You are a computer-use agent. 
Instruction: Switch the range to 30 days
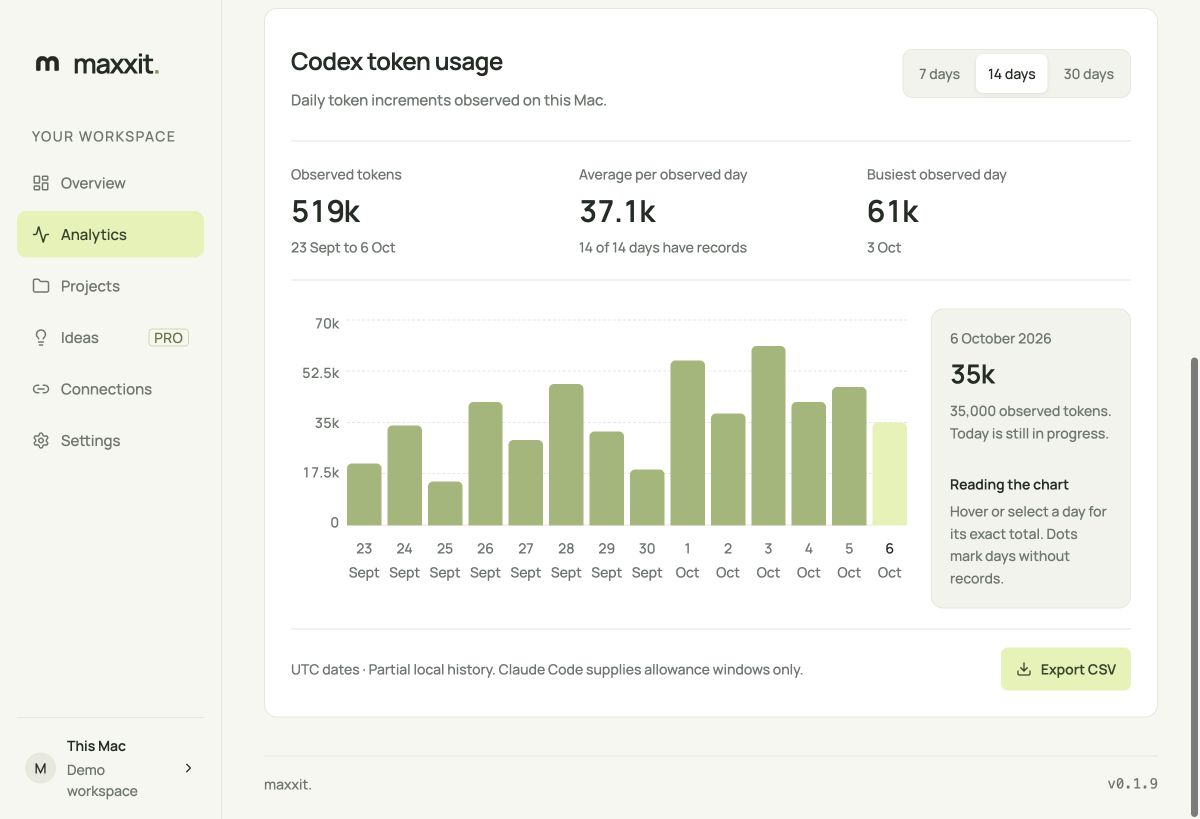(x=1088, y=74)
